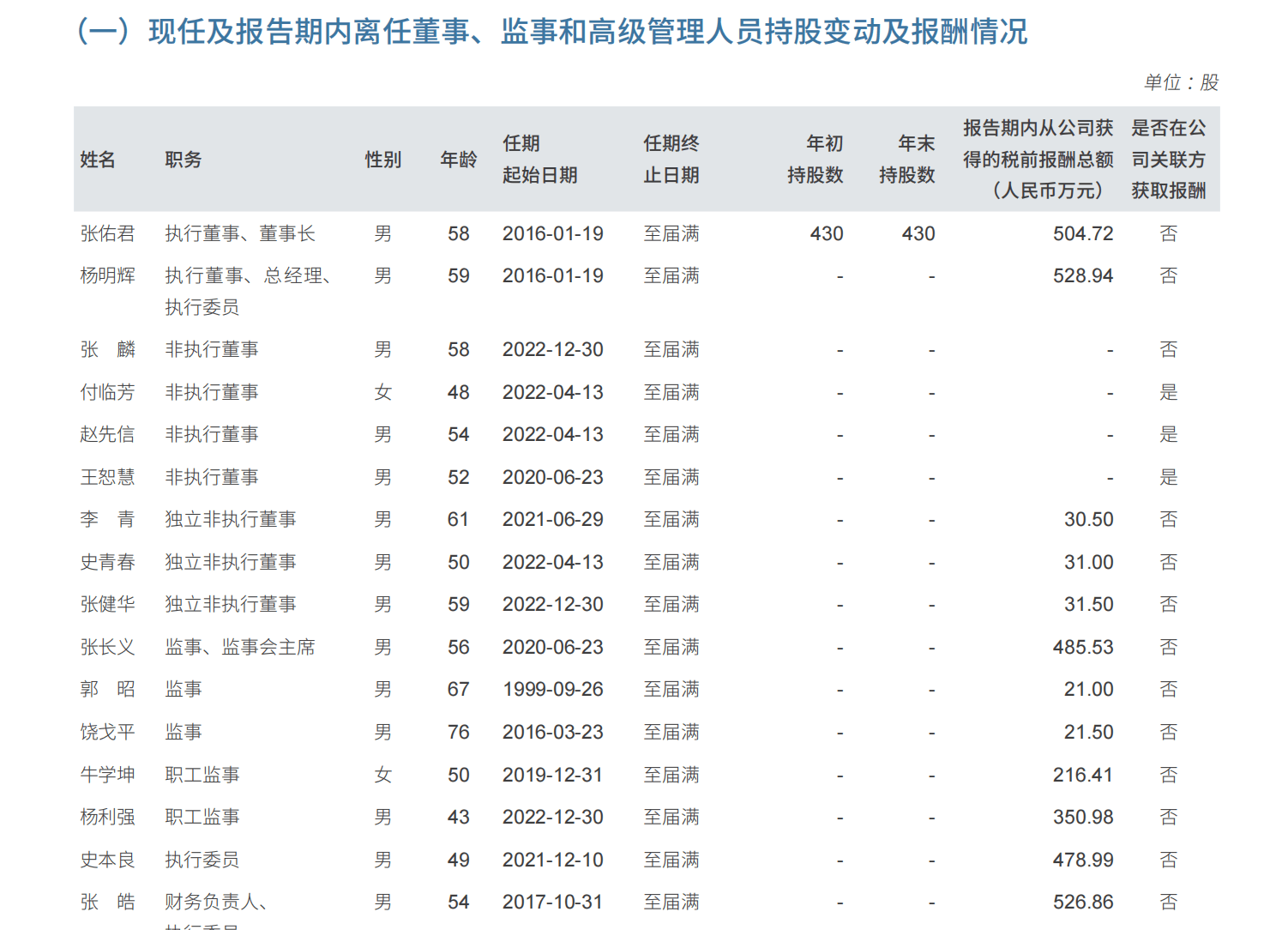Click the age value 52

(x=459, y=477)
